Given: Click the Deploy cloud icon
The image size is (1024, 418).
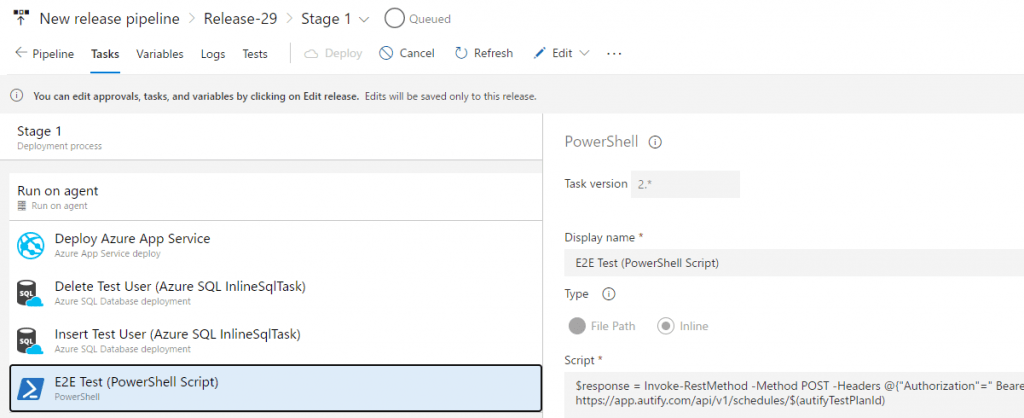Looking at the screenshot, I should tap(312, 54).
